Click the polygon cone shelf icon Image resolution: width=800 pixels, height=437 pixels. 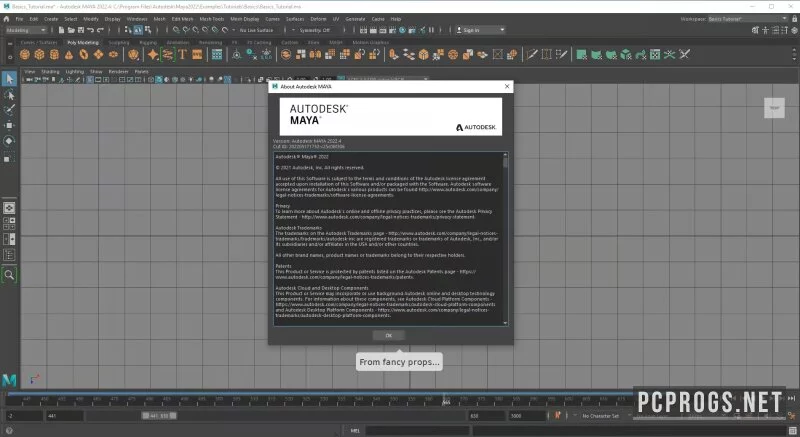click(69, 54)
